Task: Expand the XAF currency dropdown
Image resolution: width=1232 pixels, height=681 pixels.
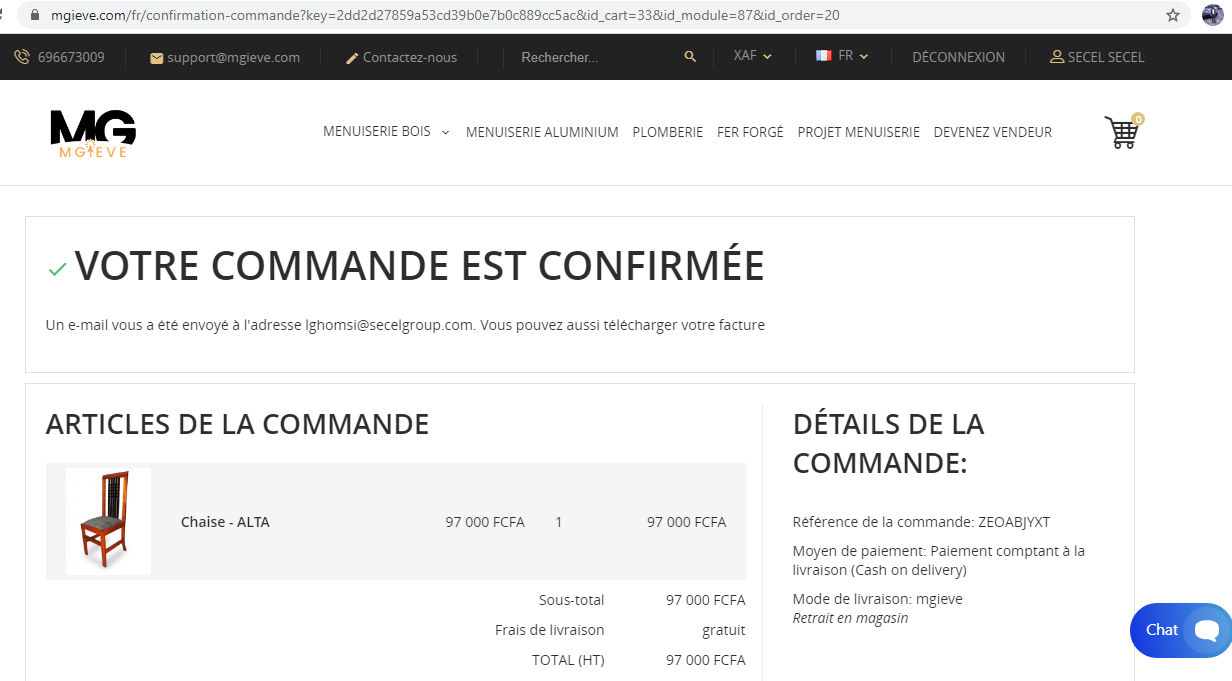Action: (753, 56)
